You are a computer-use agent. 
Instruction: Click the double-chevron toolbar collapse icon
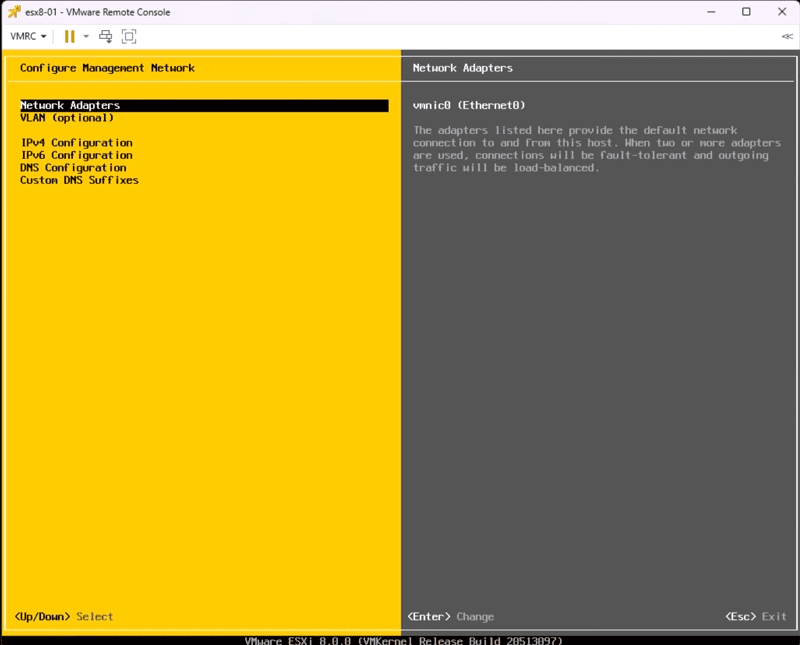(787, 36)
